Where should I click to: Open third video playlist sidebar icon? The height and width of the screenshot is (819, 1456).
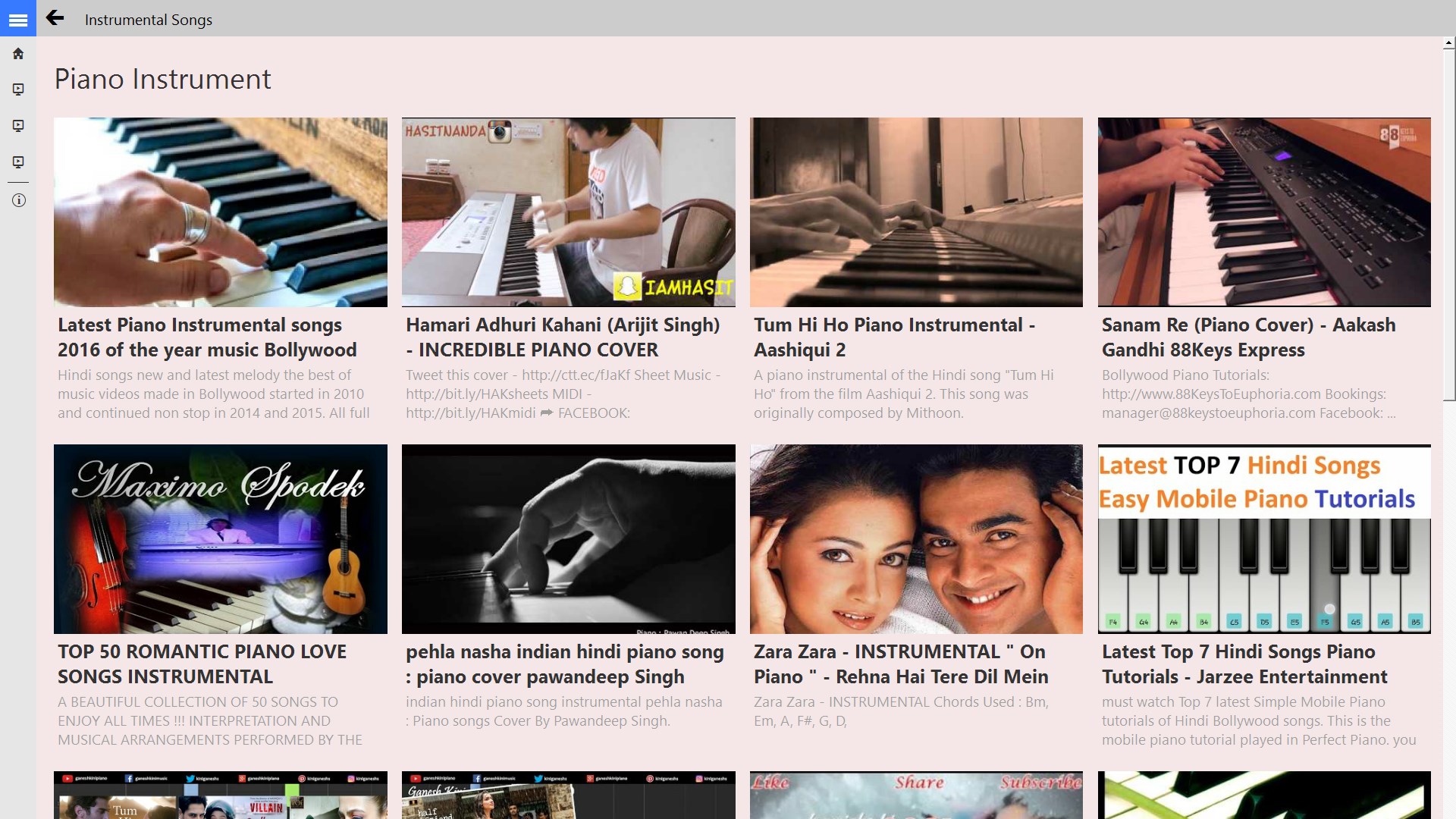pyautogui.click(x=18, y=162)
